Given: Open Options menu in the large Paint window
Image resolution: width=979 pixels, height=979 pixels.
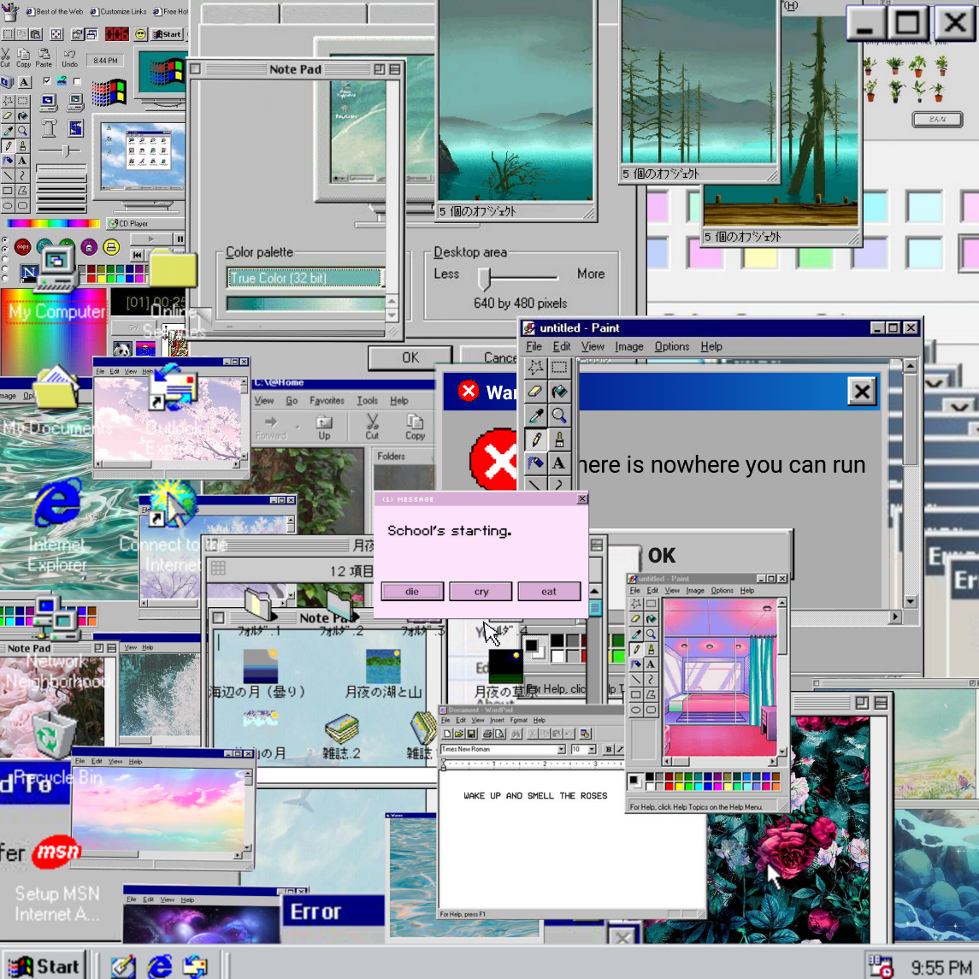Looking at the screenshot, I should [x=672, y=347].
